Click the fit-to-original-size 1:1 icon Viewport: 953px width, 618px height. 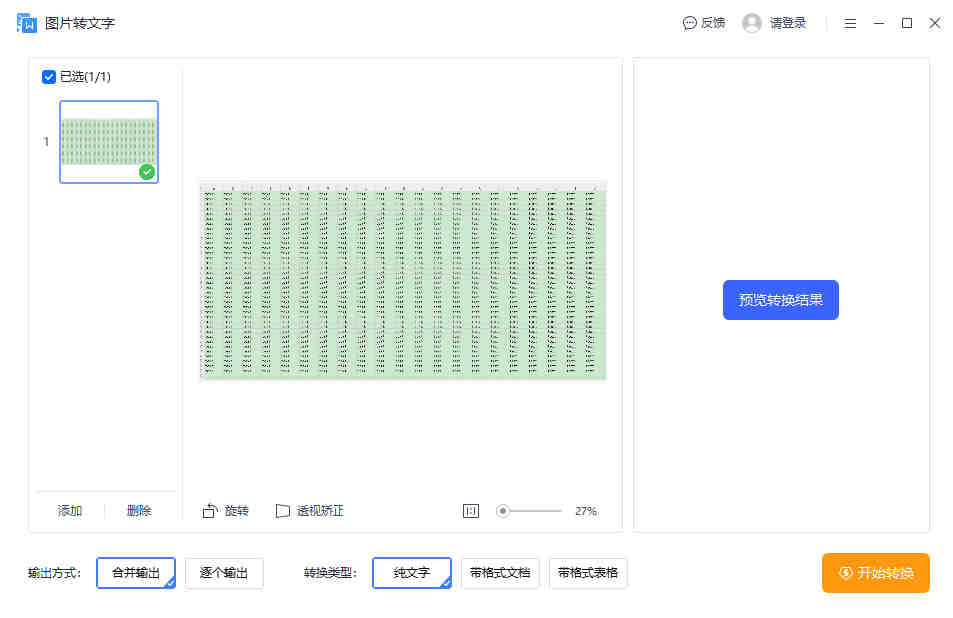[471, 511]
